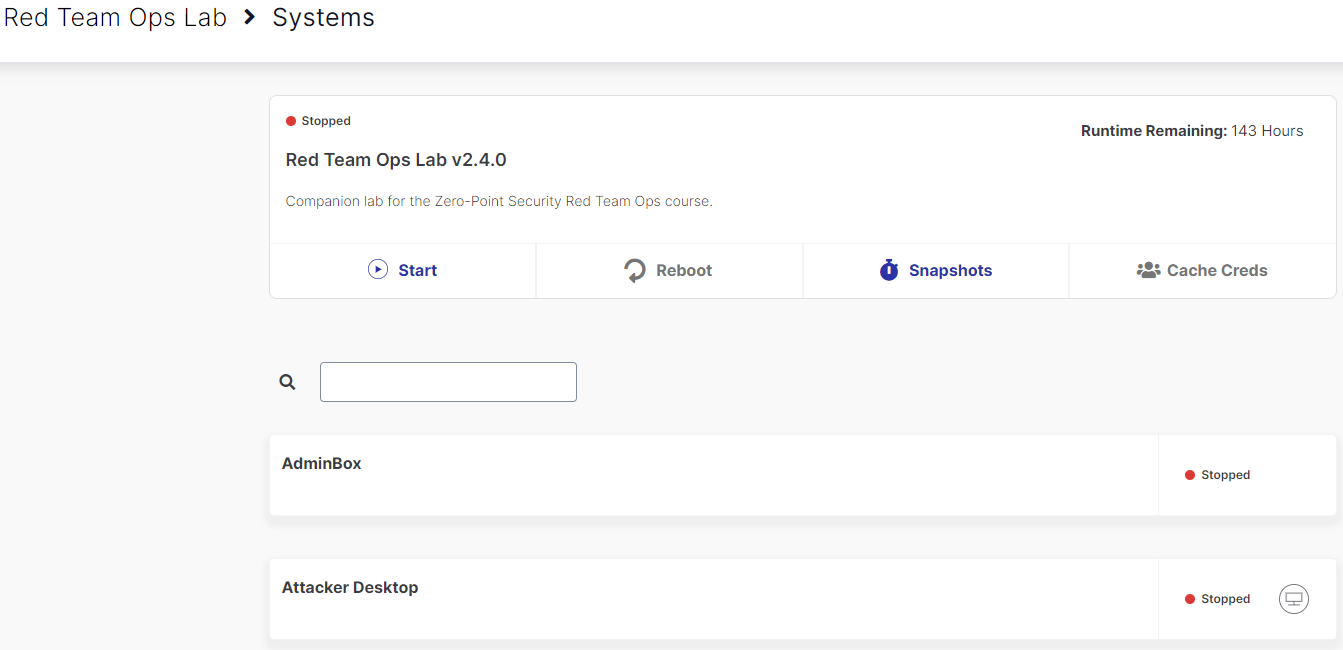
Task: Focus the systems search field
Action: pyautogui.click(x=448, y=382)
